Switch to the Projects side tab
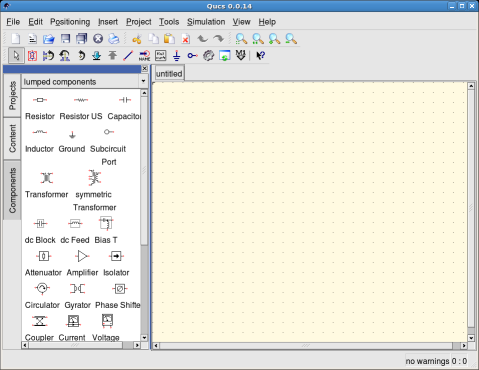Screen dimensions: 479x370 click(x=12, y=96)
